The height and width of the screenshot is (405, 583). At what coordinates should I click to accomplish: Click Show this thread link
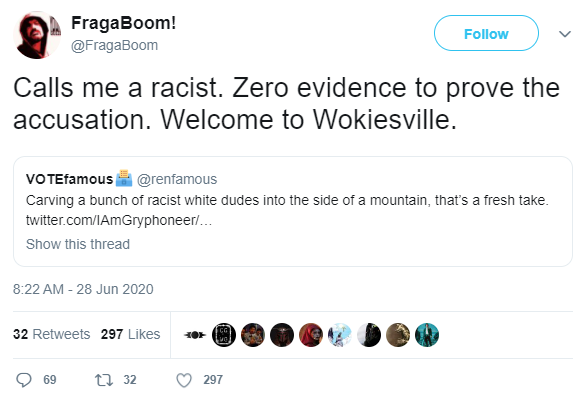click(x=78, y=244)
